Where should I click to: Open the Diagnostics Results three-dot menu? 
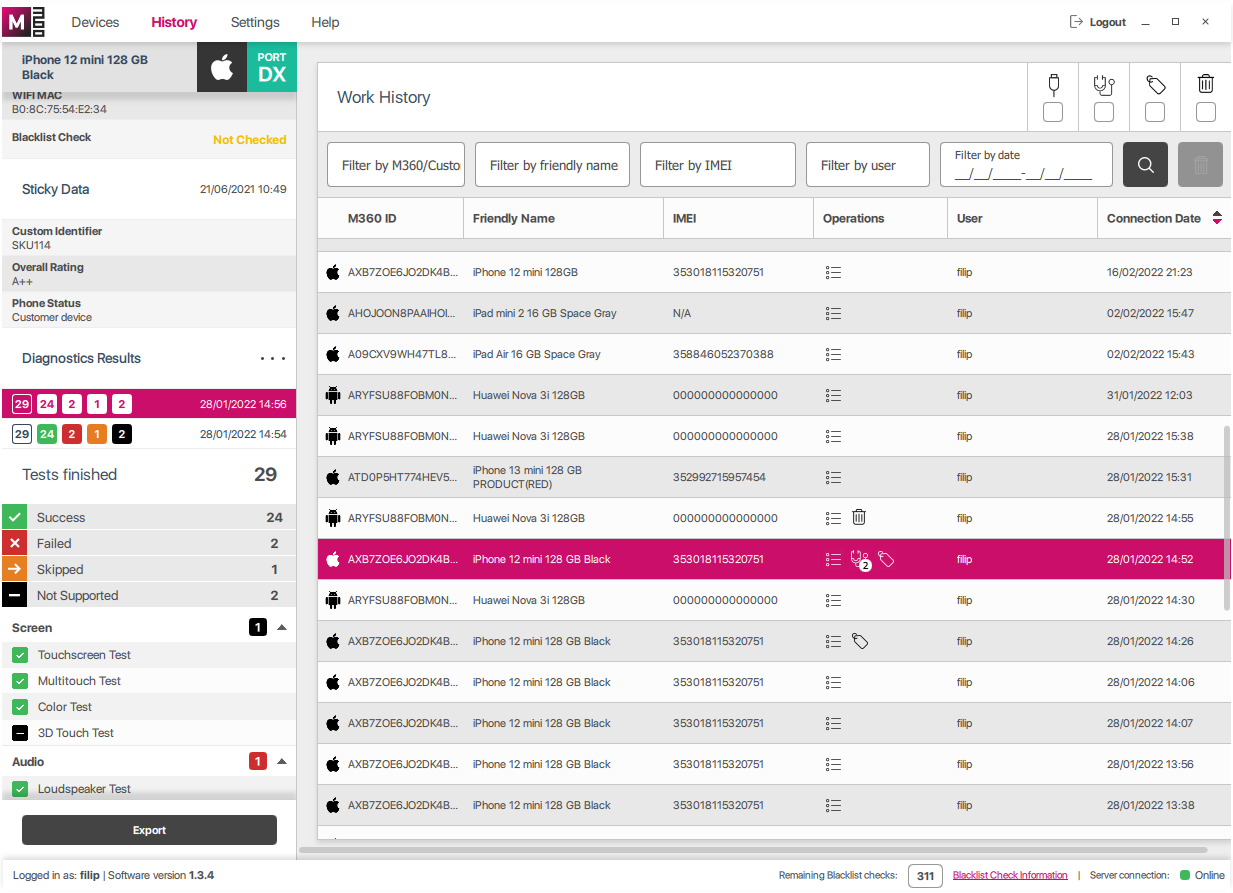point(273,358)
